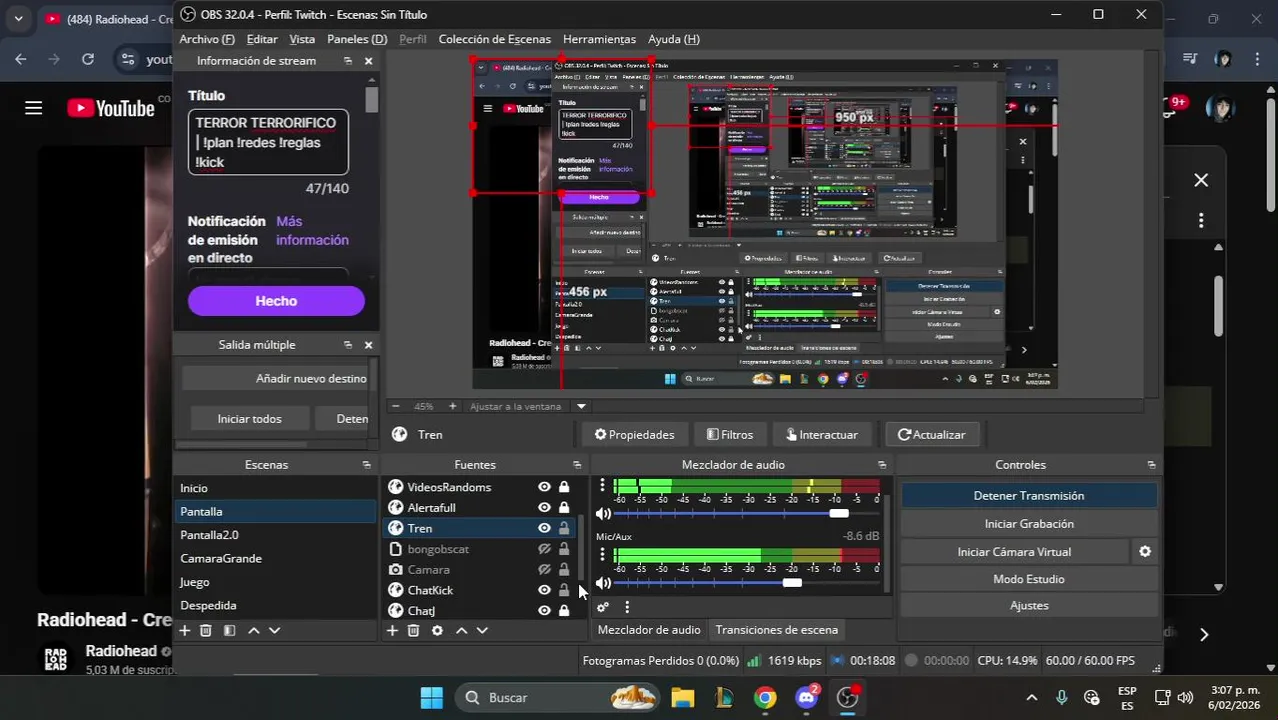Open the Paneles menu
The height and width of the screenshot is (720, 1278).
[x=357, y=39]
